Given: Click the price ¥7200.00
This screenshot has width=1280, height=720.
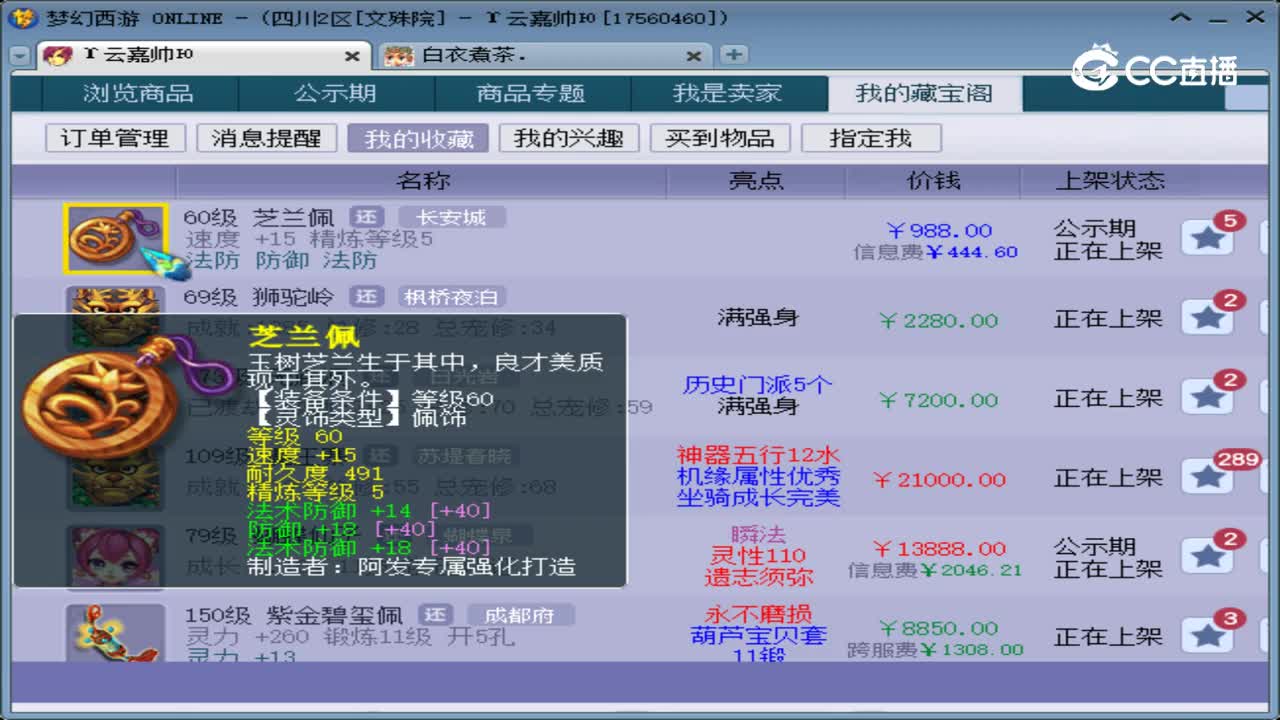Looking at the screenshot, I should tap(938, 400).
